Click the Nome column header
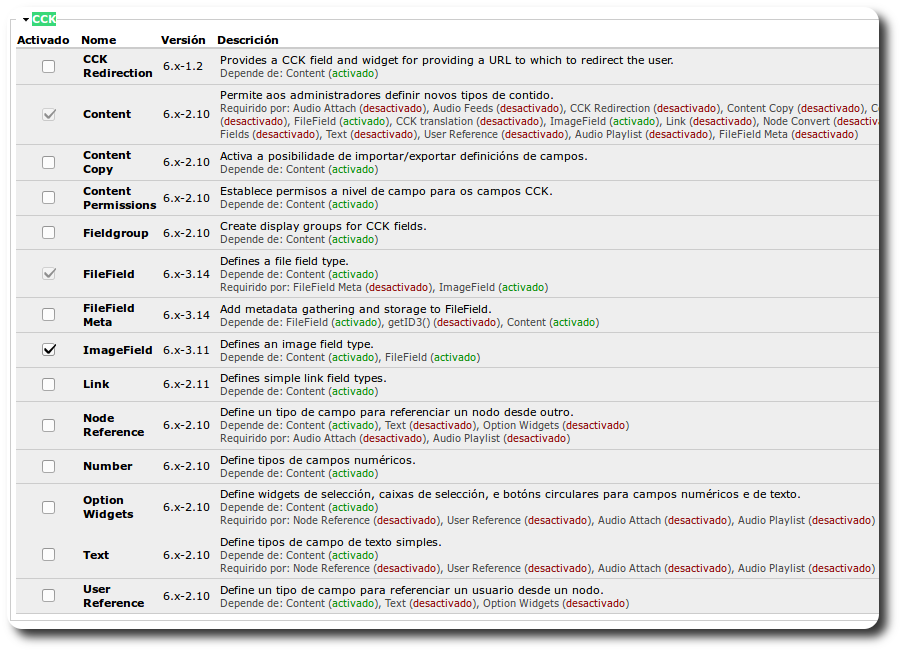The image size is (902, 652). click(x=98, y=40)
